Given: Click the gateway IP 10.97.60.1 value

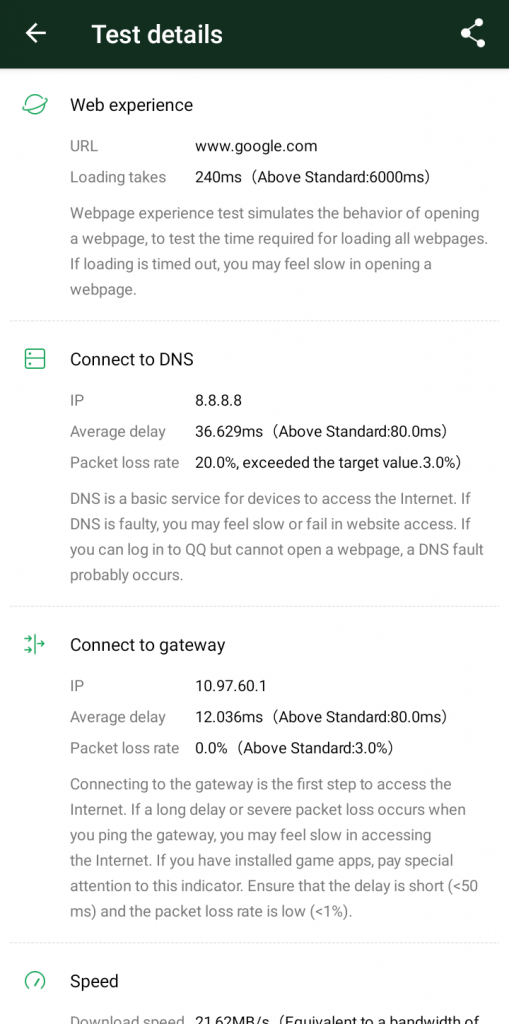Looking at the screenshot, I should pyautogui.click(x=231, y=686).
